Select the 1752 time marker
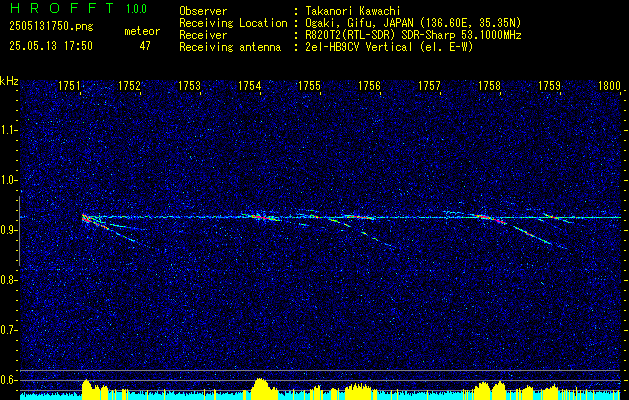The width and height of the screenshot is (629, 400). coord(130,85)
